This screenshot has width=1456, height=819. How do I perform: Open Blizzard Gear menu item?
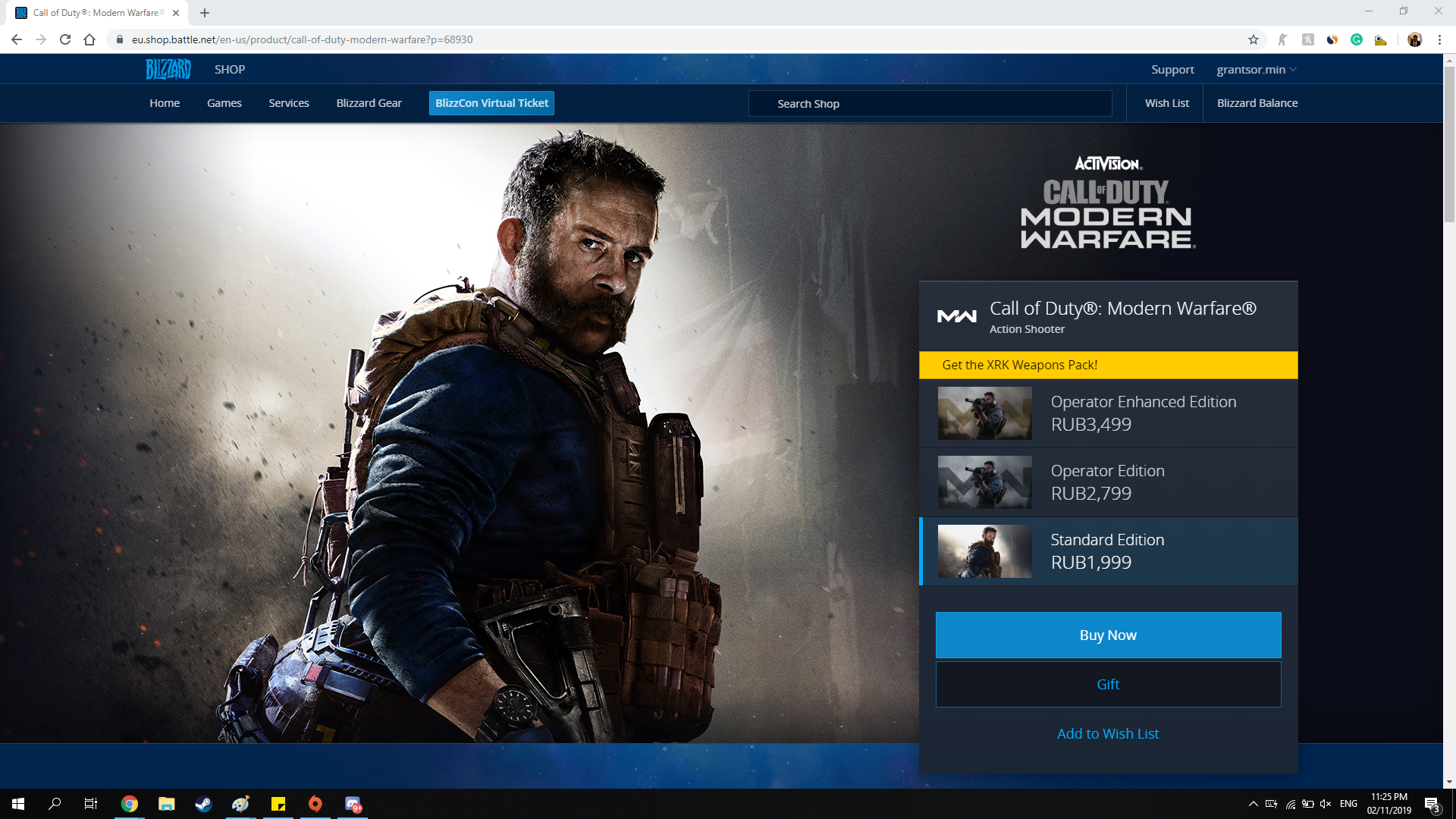[369, 103]
